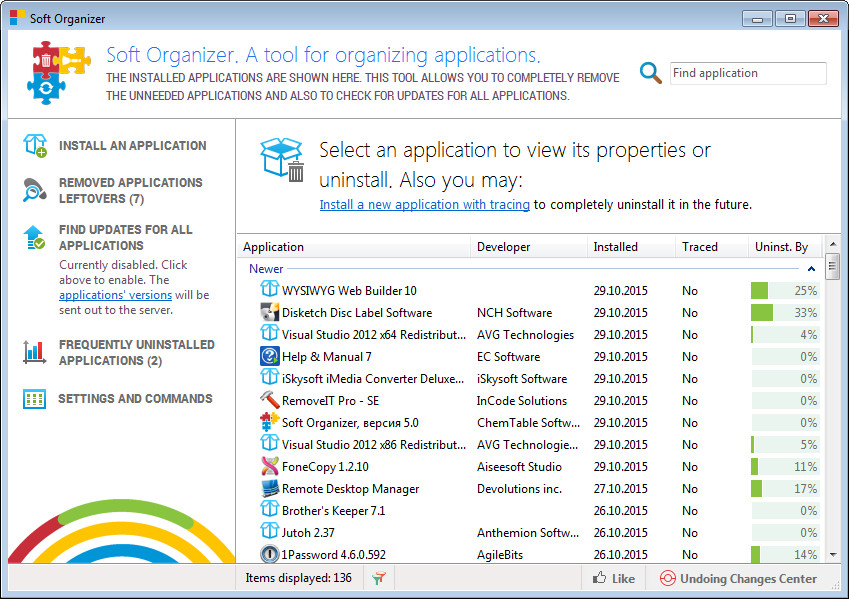This screenshot has width=849, height=599.
Task: Sort by the Application column header
Action: tap(354, 247)
